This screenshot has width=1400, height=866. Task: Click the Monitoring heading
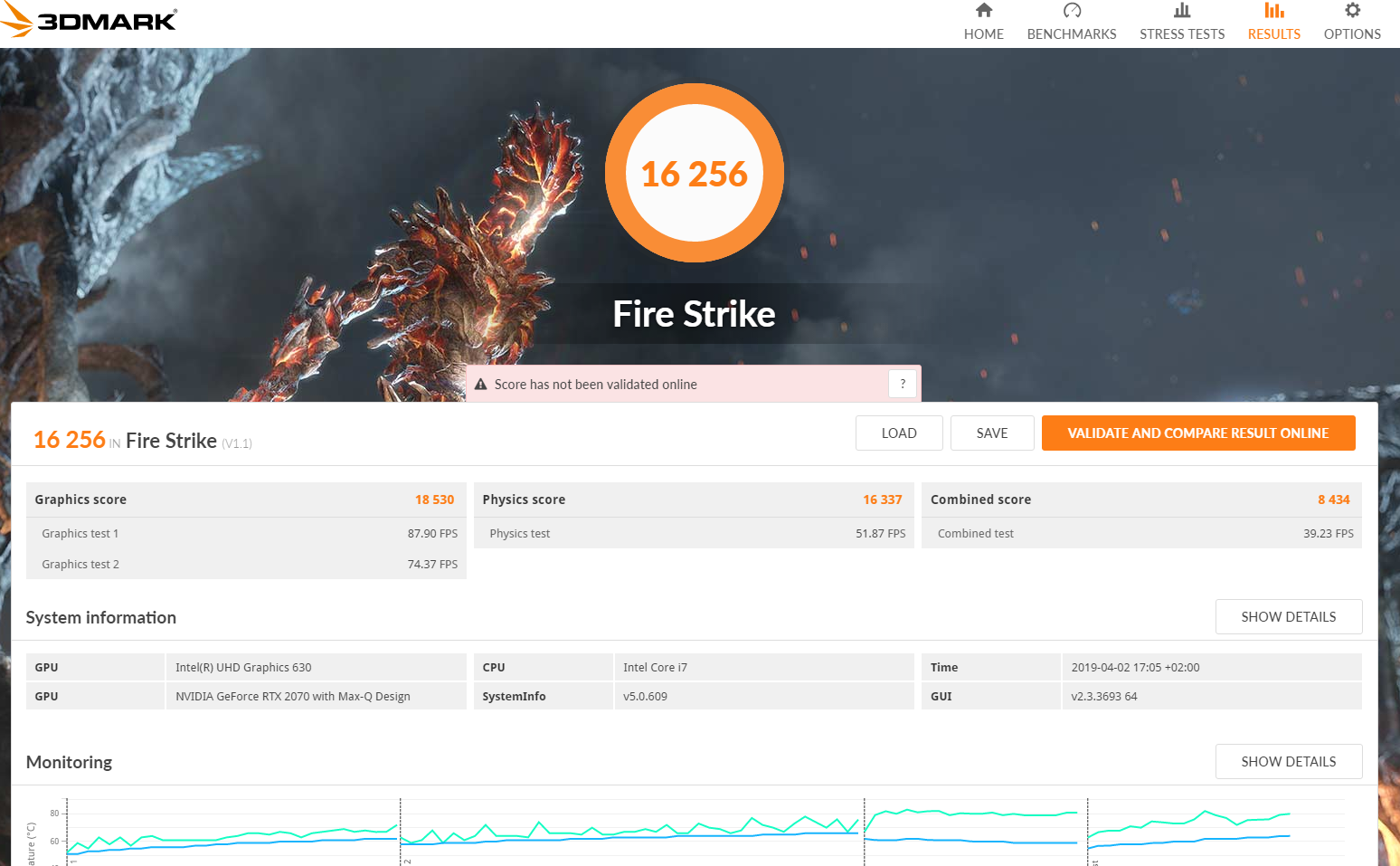tap(70, 762)
